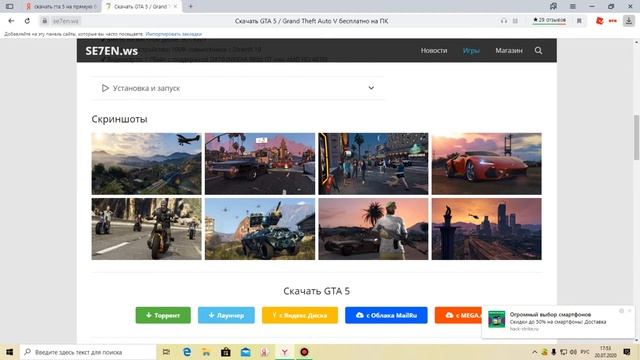This screenshot has height=360, width=640.
Task: Open the sidebar panel icon left of the tabs
Action: (x=9, y=6)
